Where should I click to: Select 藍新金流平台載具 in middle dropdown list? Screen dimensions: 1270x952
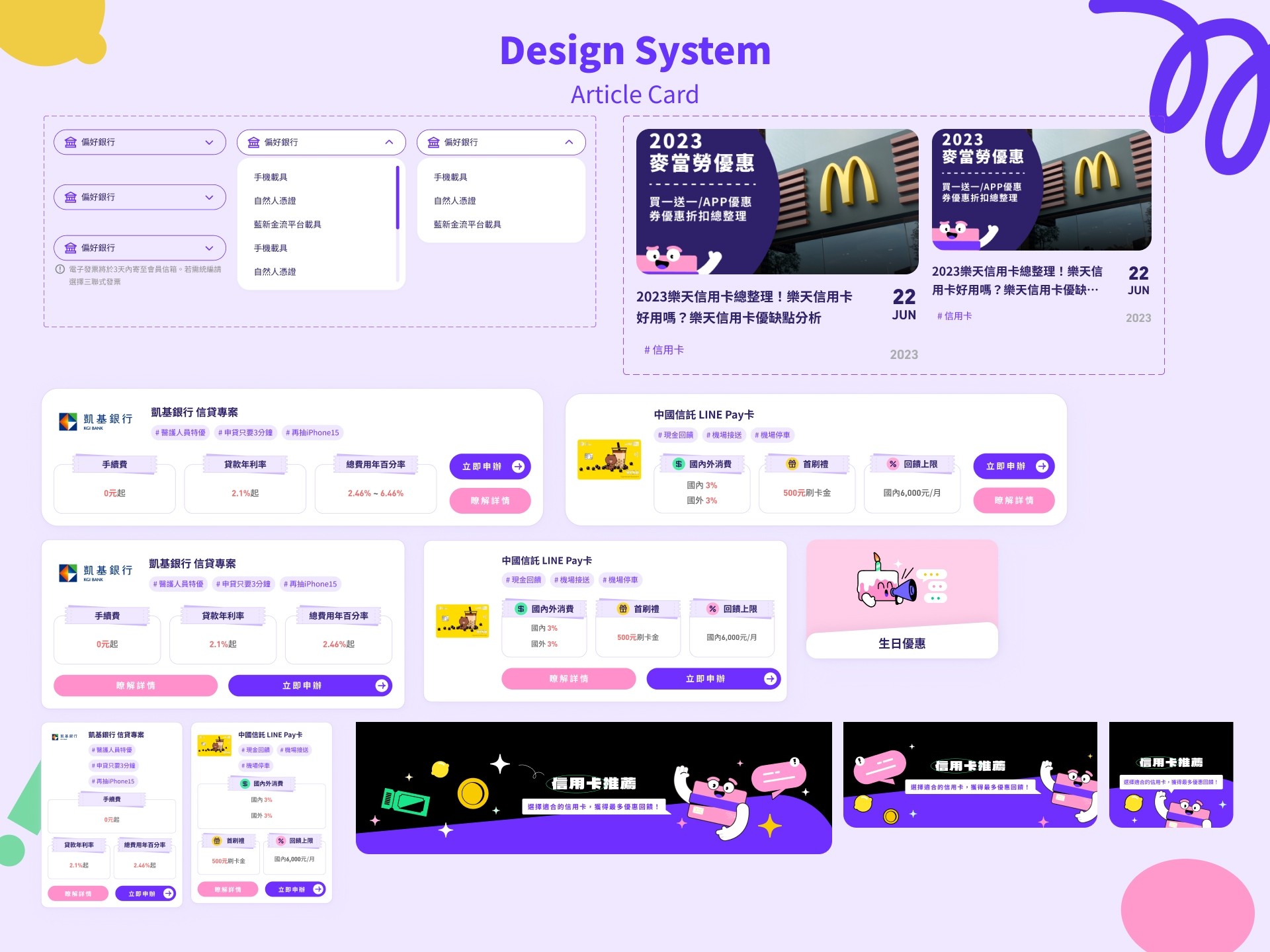click(x=288, y=225)
